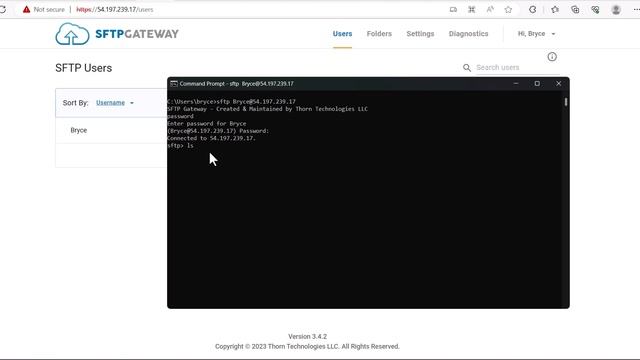Open the Diagnostics tab
The height and width of the screenshot is (360, 640).
(468, 34)
